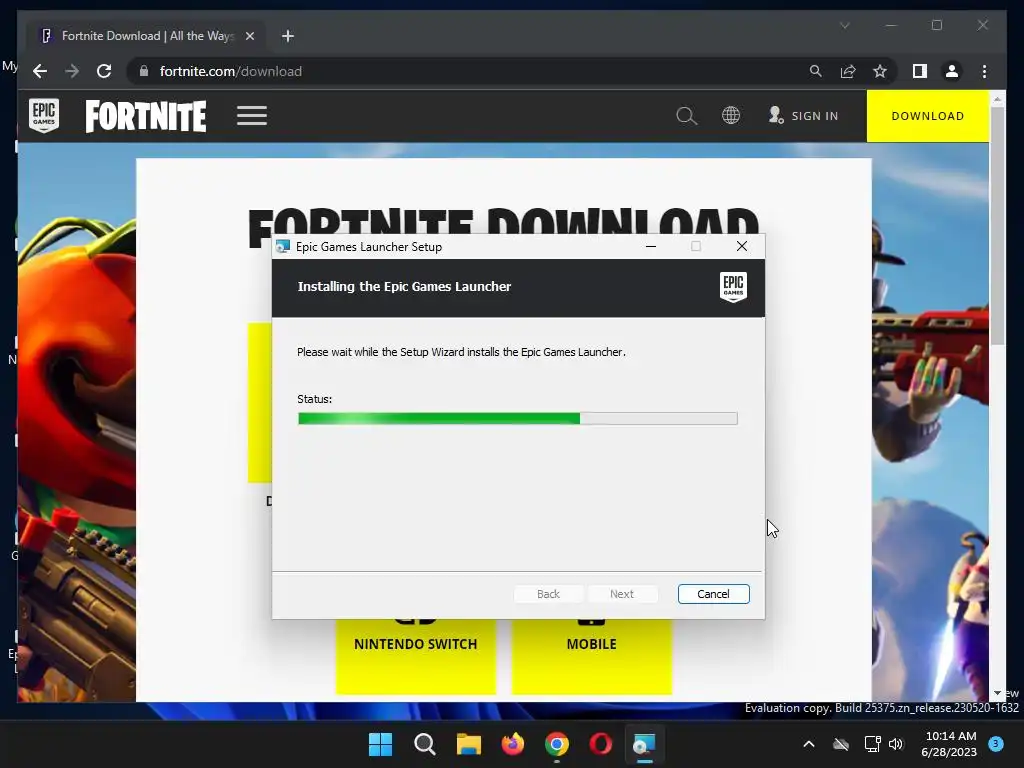Click SIGN IN in the Fortnite header
This screenshot has width=1024, height=768.
(x=803, y=116)
